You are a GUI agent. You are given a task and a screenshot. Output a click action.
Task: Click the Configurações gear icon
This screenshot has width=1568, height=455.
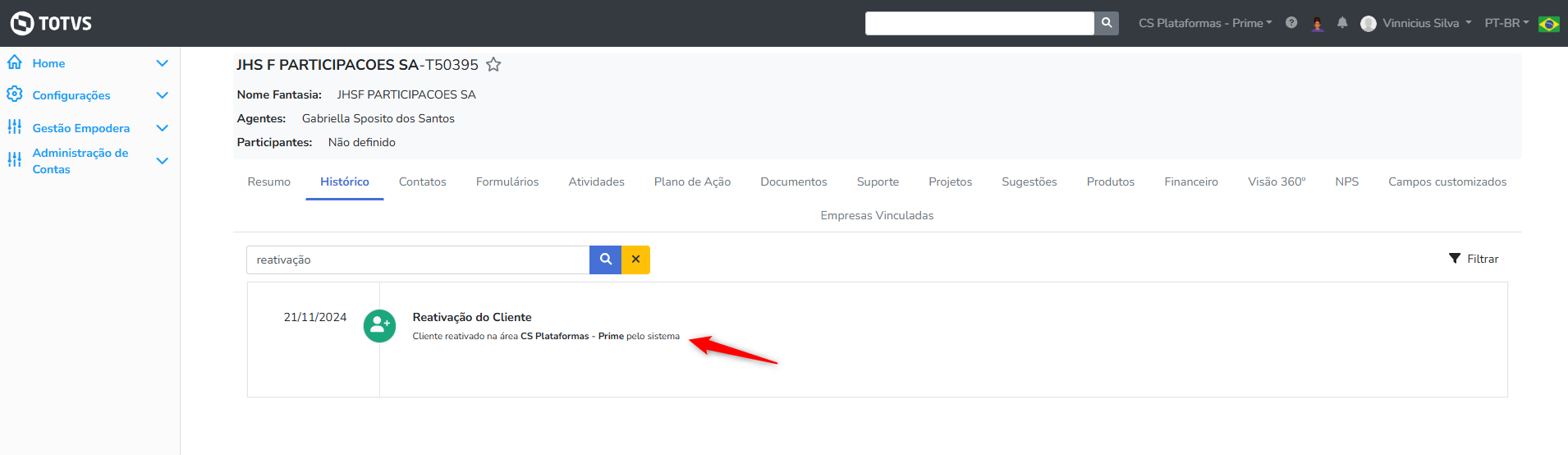click(x=15, y=94)
